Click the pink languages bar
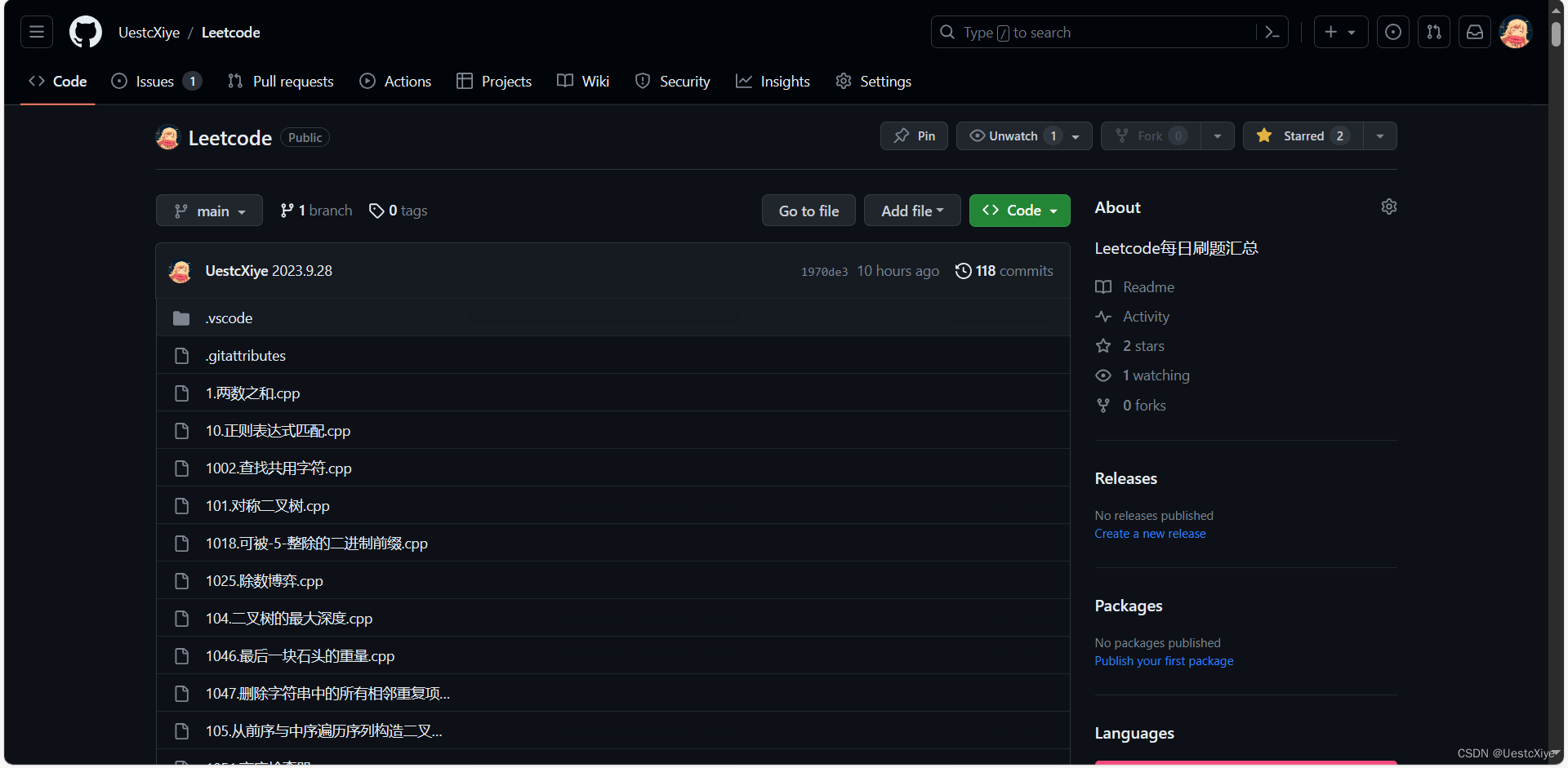Screen dimensions: 1568x768 1245,764
